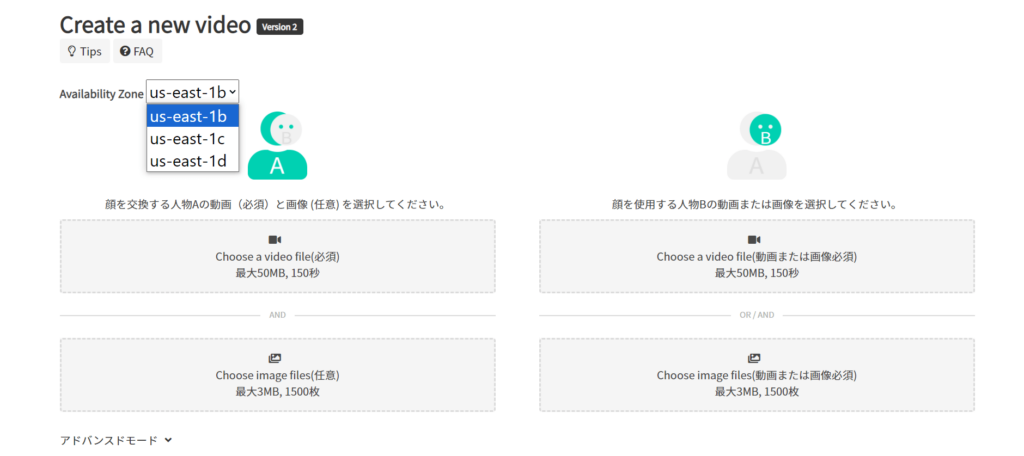Choose image files for person B
Viewport: 1024px width, 456px height.
pos(757,375)
